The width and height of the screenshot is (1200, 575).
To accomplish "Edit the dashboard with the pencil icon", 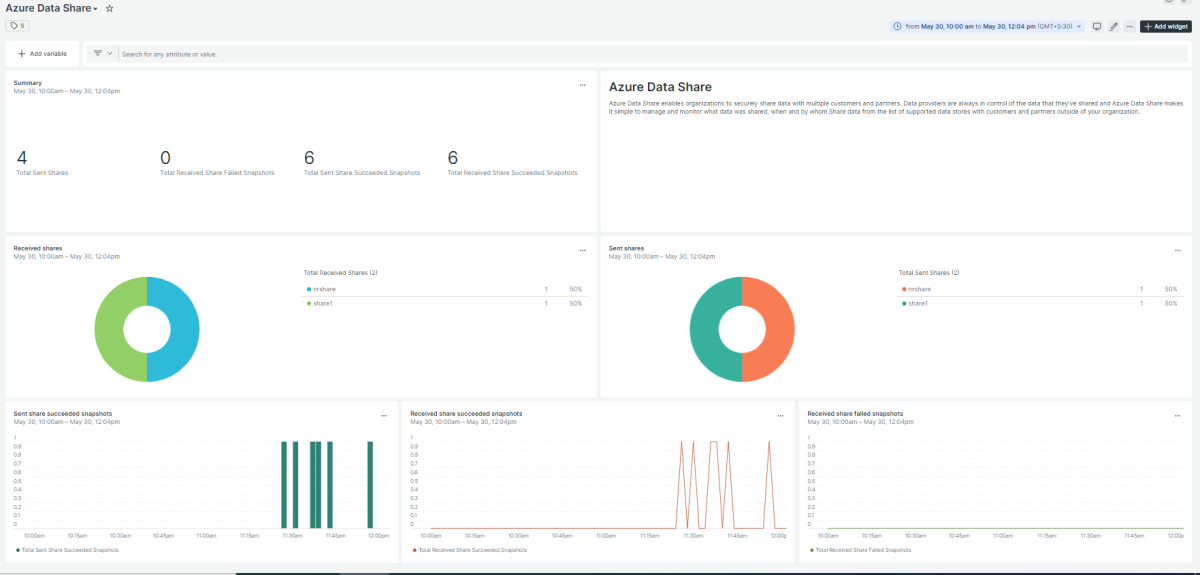I will coord(1113,26).
